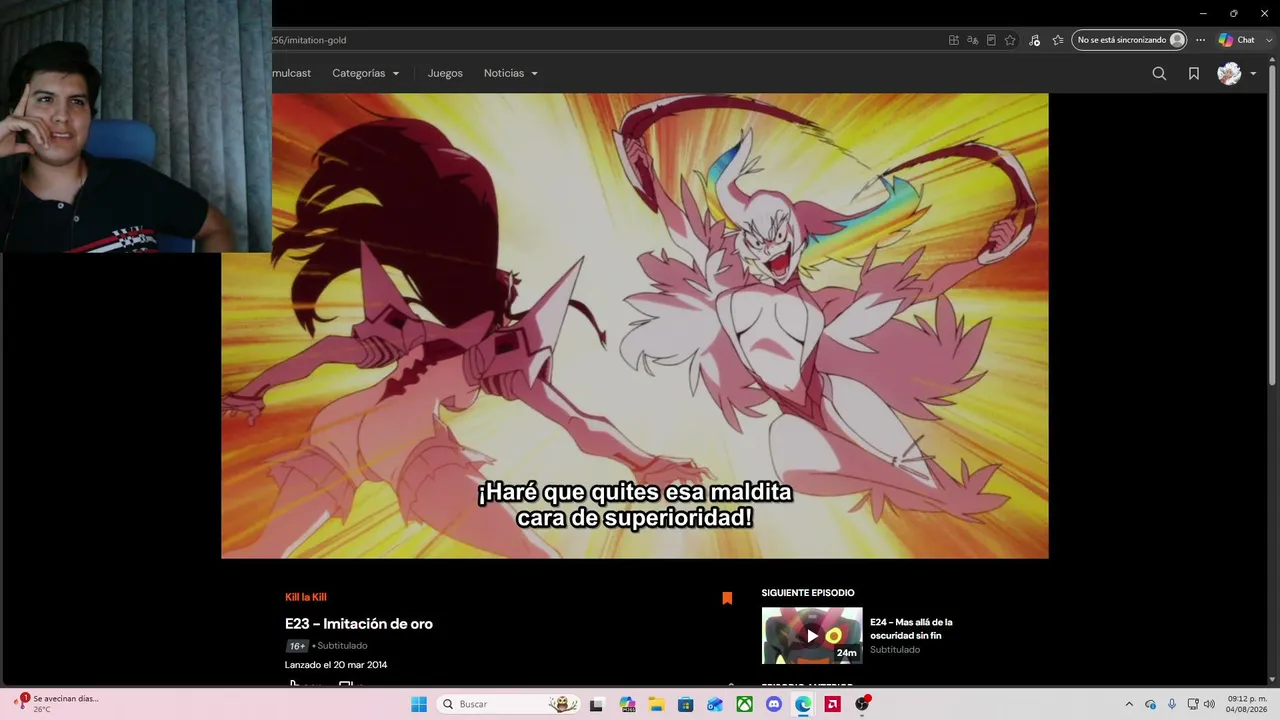Select the 'E23 – Imitación de oro' title text
1280x720 pixels.
point(359,624)
